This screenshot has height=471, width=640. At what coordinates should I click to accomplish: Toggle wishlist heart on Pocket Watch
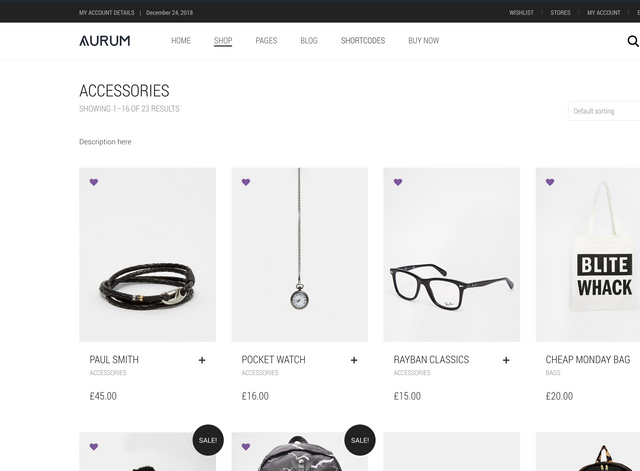(246, 182)
